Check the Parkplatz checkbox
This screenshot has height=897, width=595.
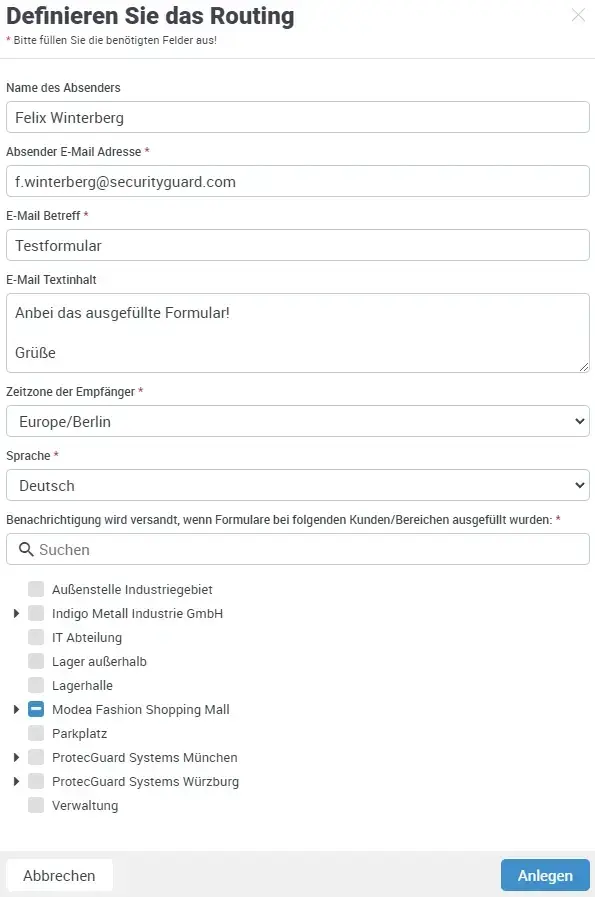(x=36, y=733)
